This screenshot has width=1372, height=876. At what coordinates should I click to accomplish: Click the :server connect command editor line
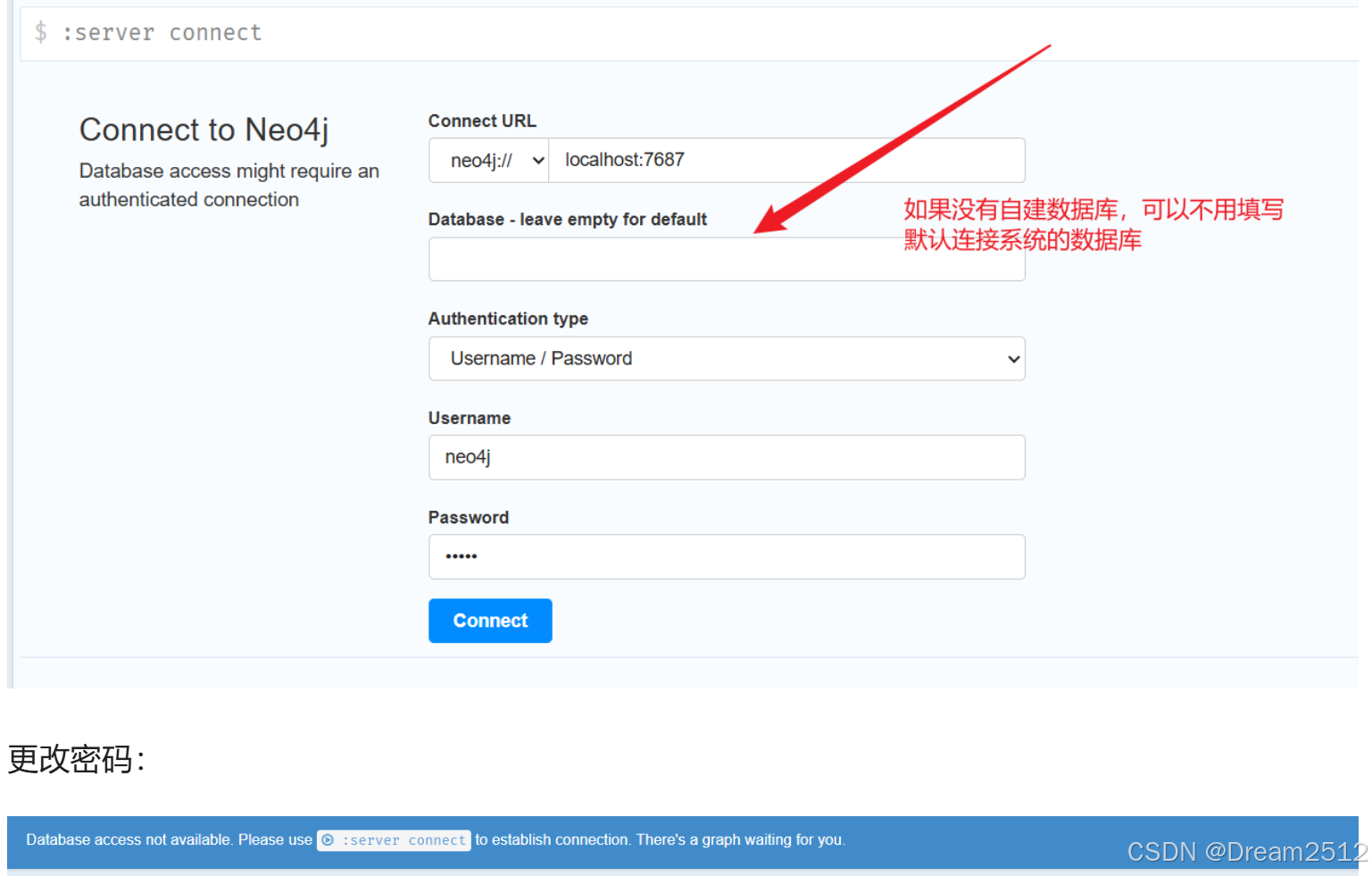689,34
